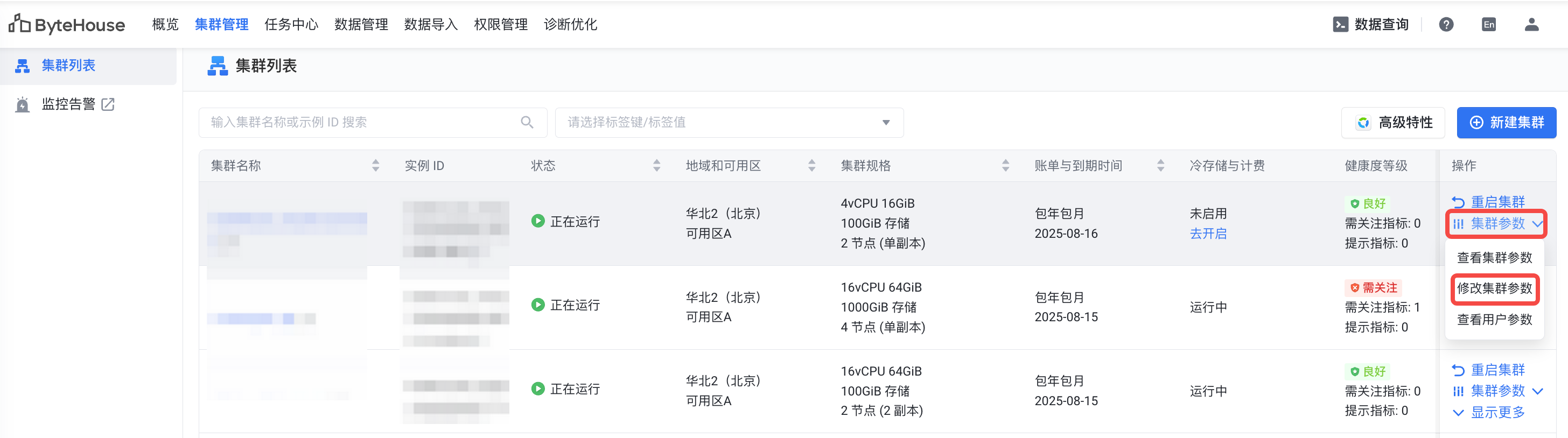
Task: Switch language with the En icon
Action: [x=1488, y=24]
